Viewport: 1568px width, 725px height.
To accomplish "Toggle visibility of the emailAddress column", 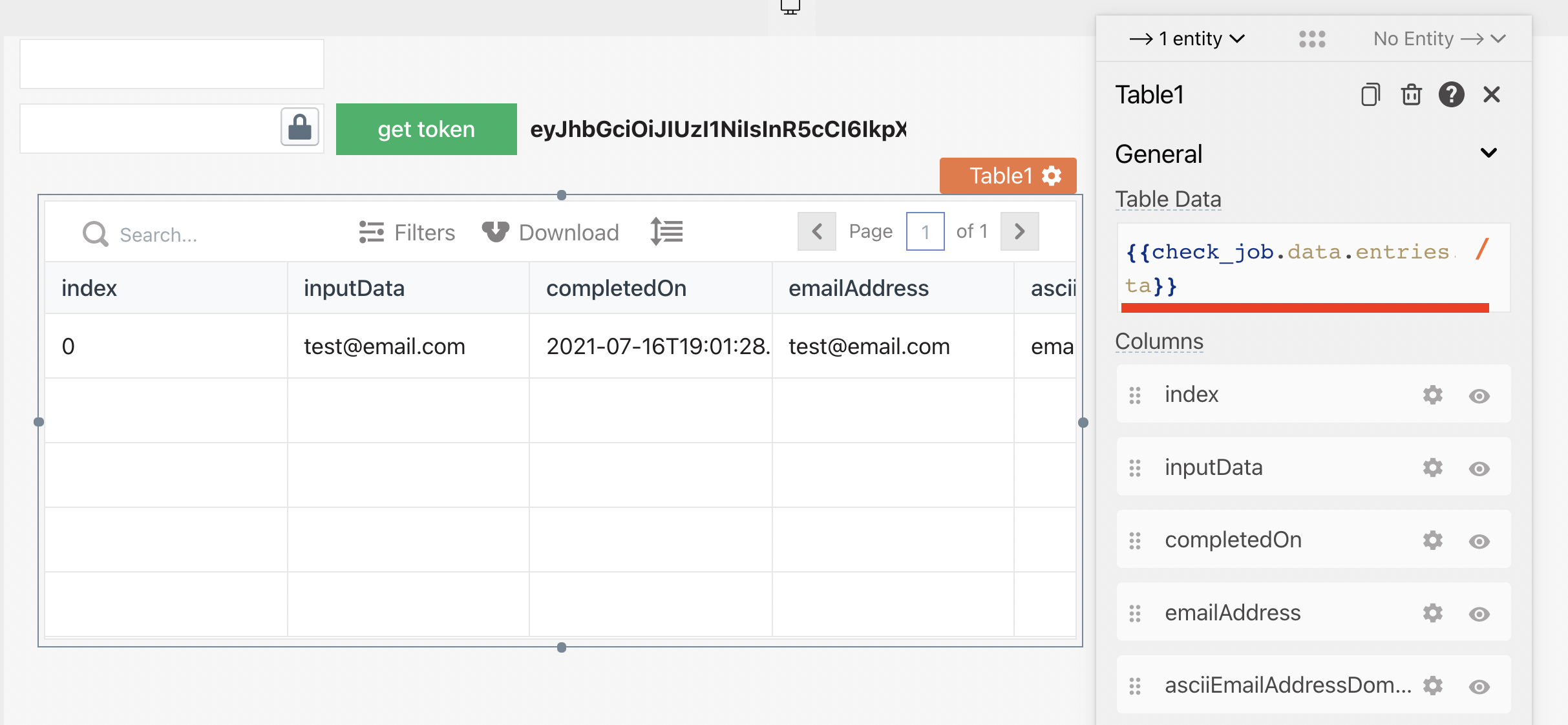I will coord(1479,613).
